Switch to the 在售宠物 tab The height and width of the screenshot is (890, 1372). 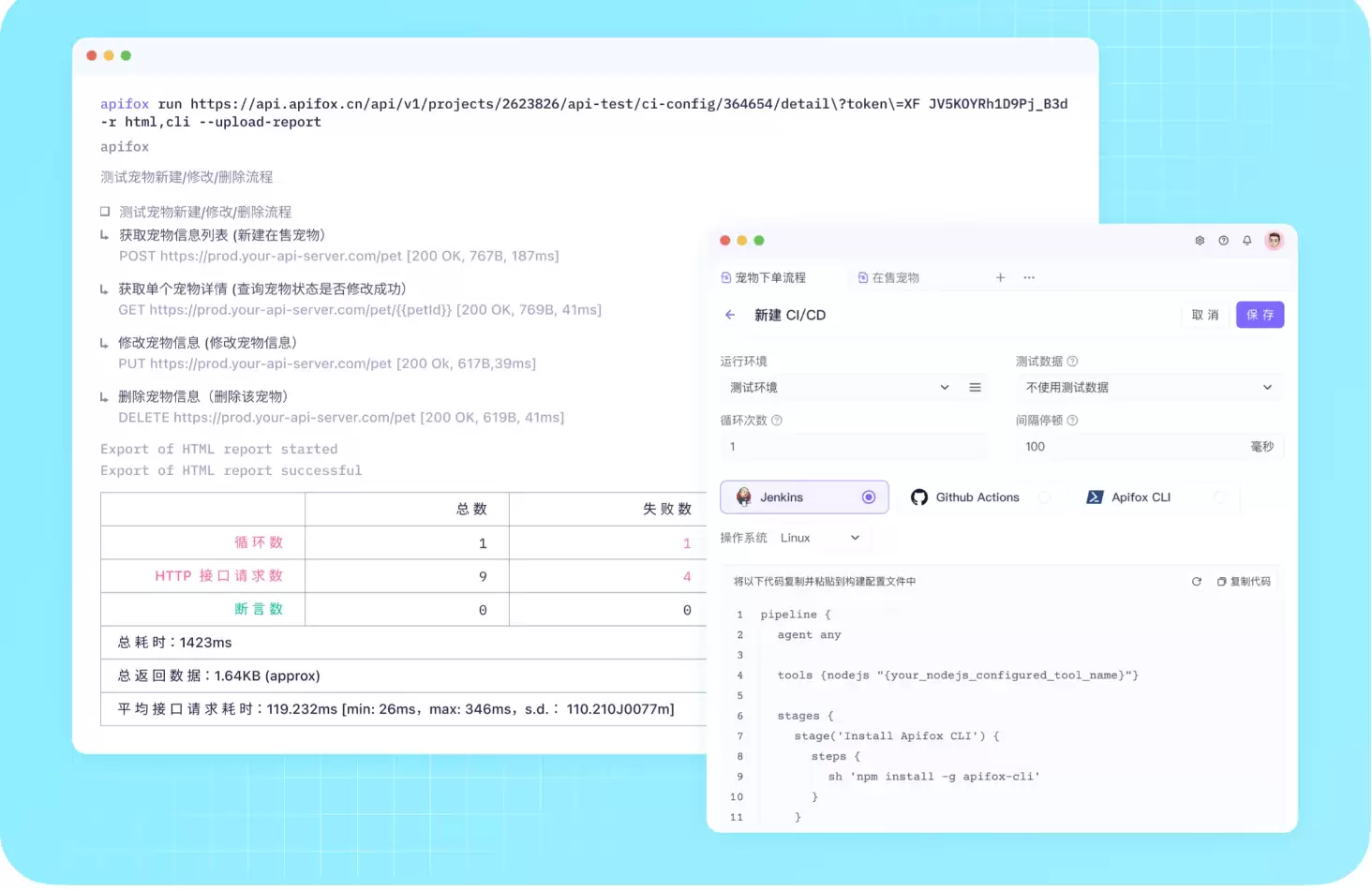click(888, 277)
